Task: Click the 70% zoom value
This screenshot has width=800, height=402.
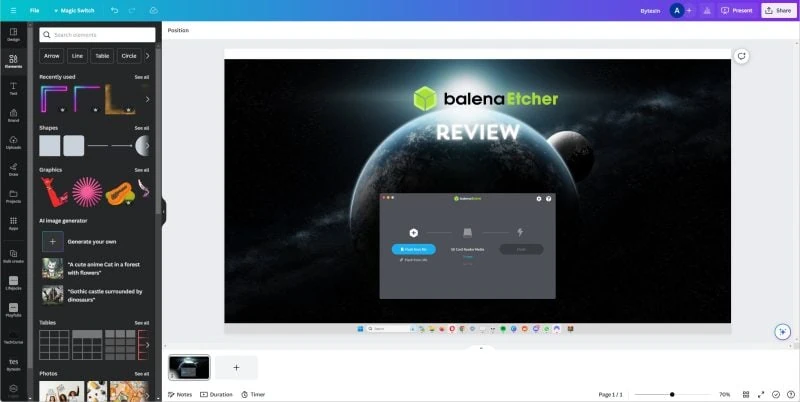Action: point(724,394)
